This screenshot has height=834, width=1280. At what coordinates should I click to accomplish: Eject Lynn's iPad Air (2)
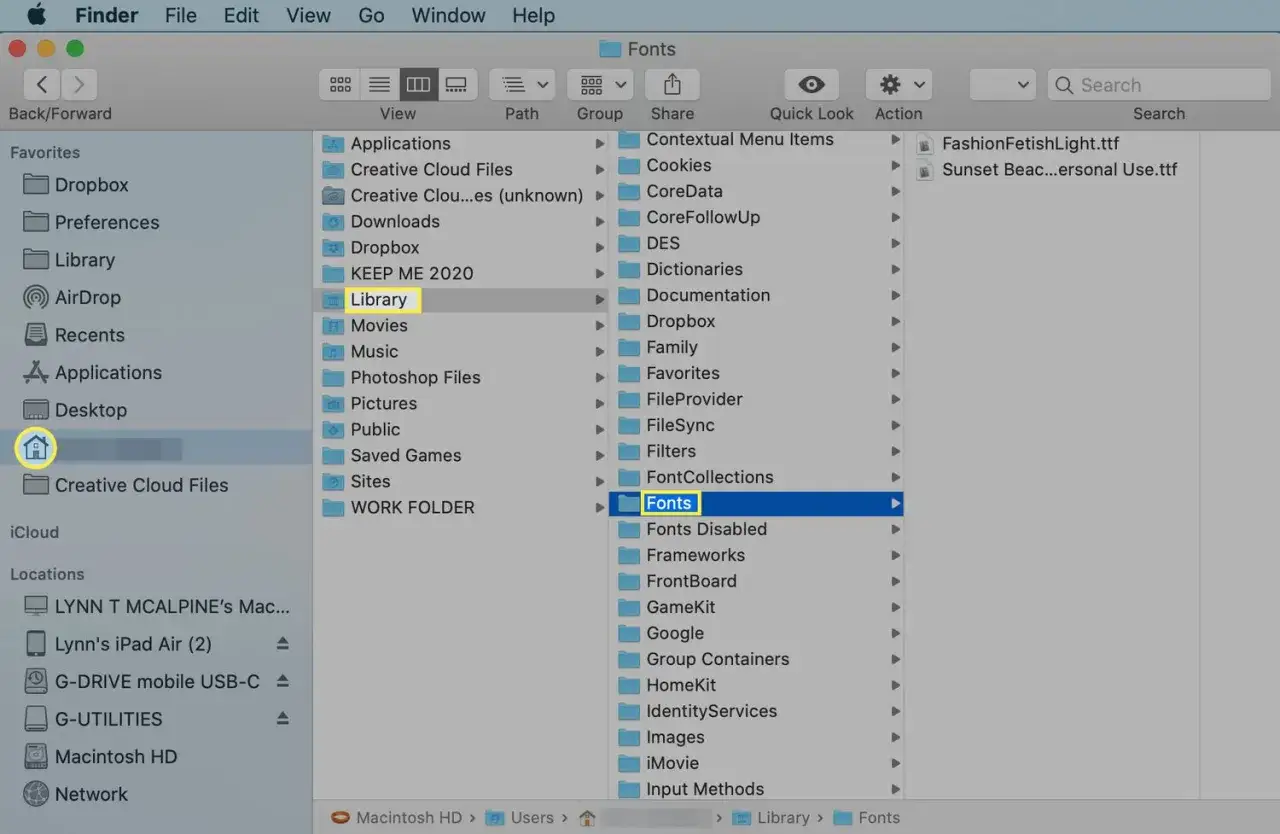pyautogui.click(x=282, y=643)
